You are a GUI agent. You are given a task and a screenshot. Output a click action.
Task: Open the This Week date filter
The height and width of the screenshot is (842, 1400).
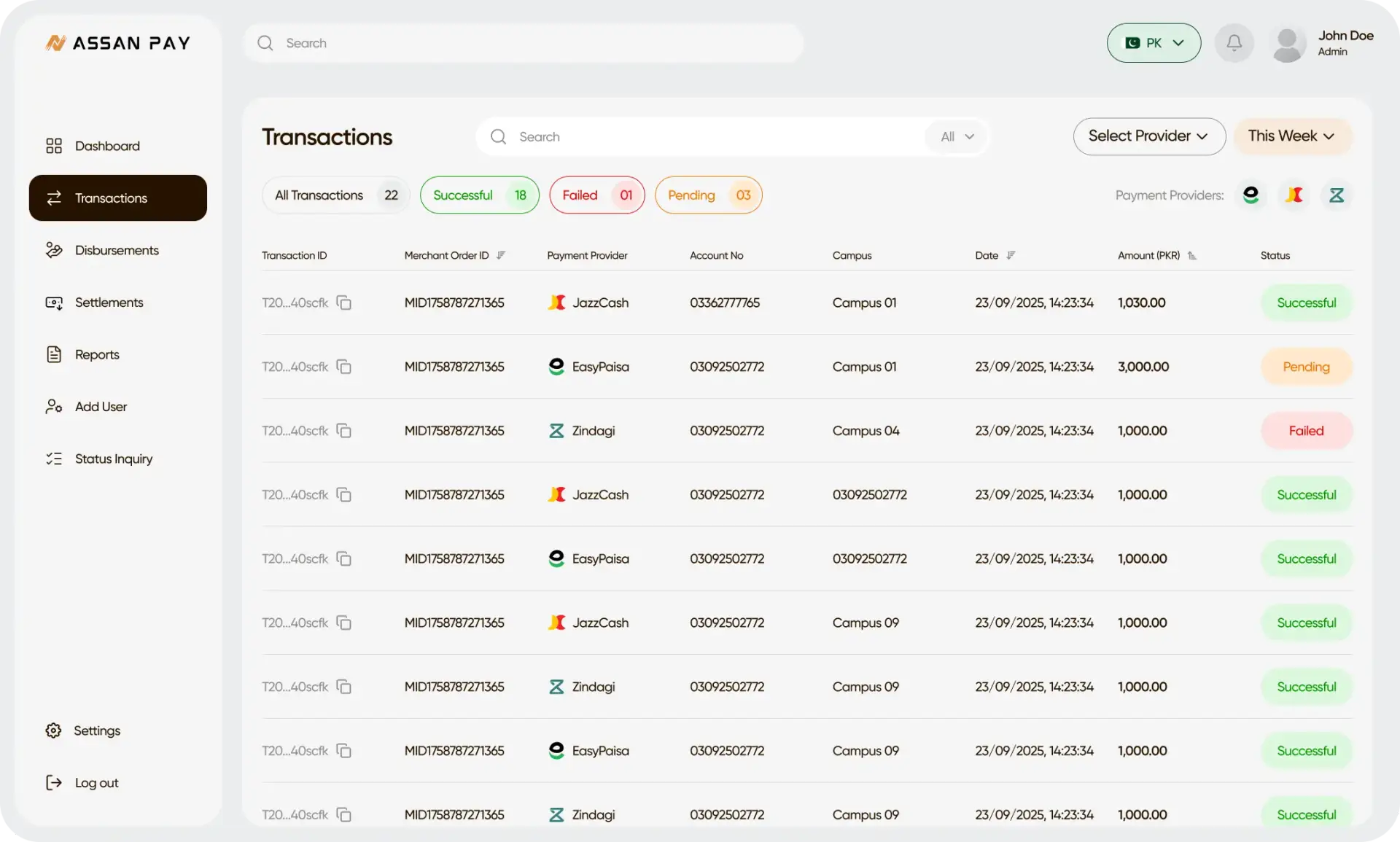tap(1292, 136)
